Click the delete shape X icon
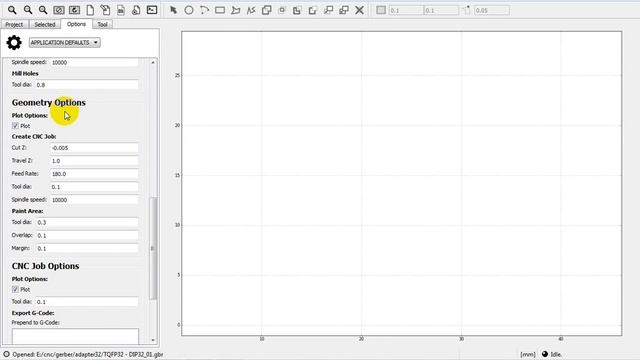640x360 pixels. (x=359, y=10)
